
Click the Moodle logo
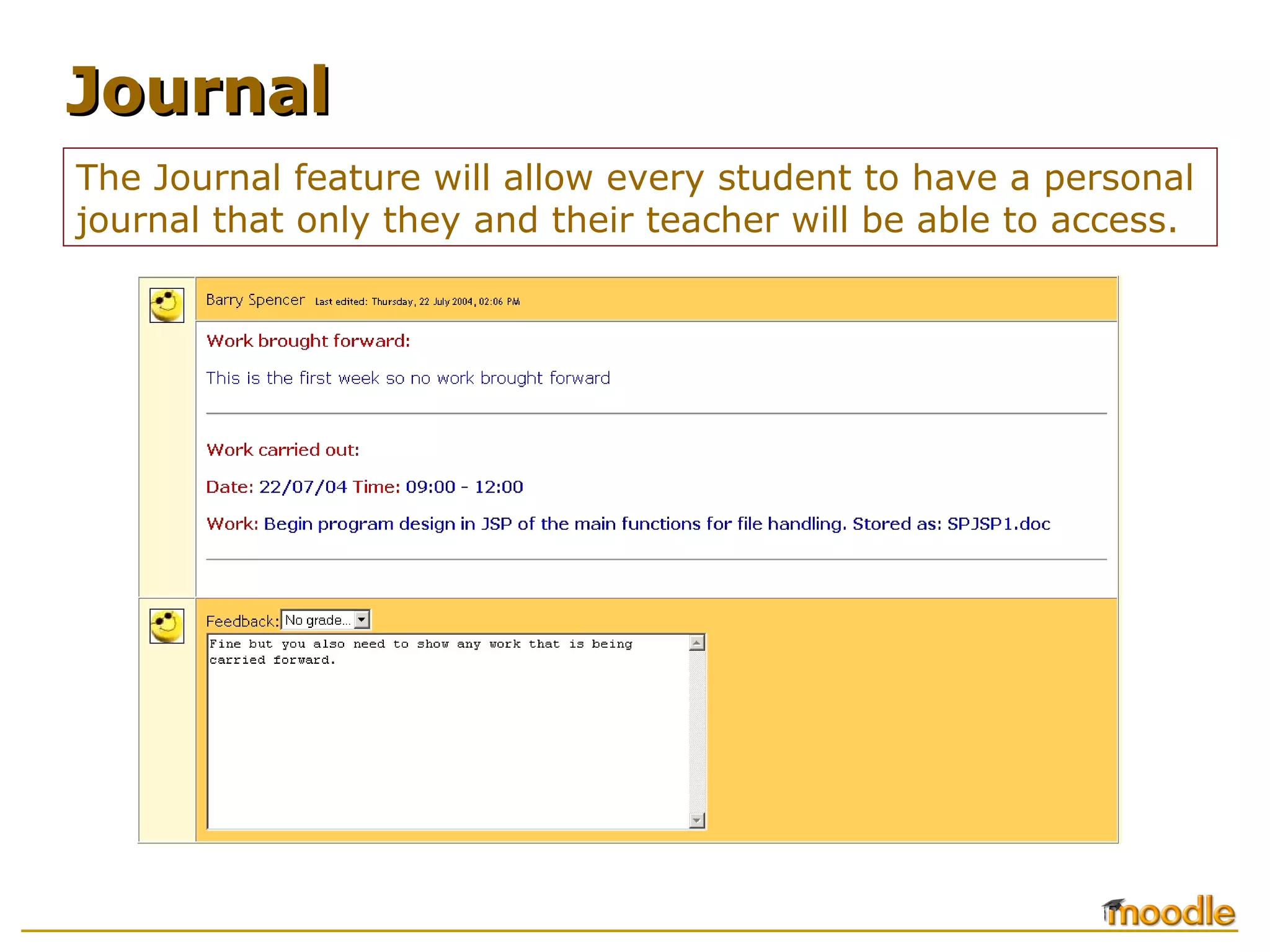(x=1168, y=912)
